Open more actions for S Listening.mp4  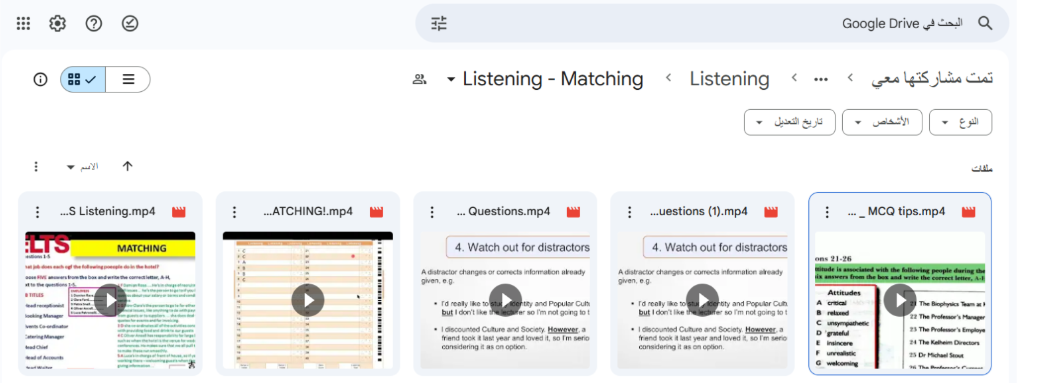click(38, 212)
